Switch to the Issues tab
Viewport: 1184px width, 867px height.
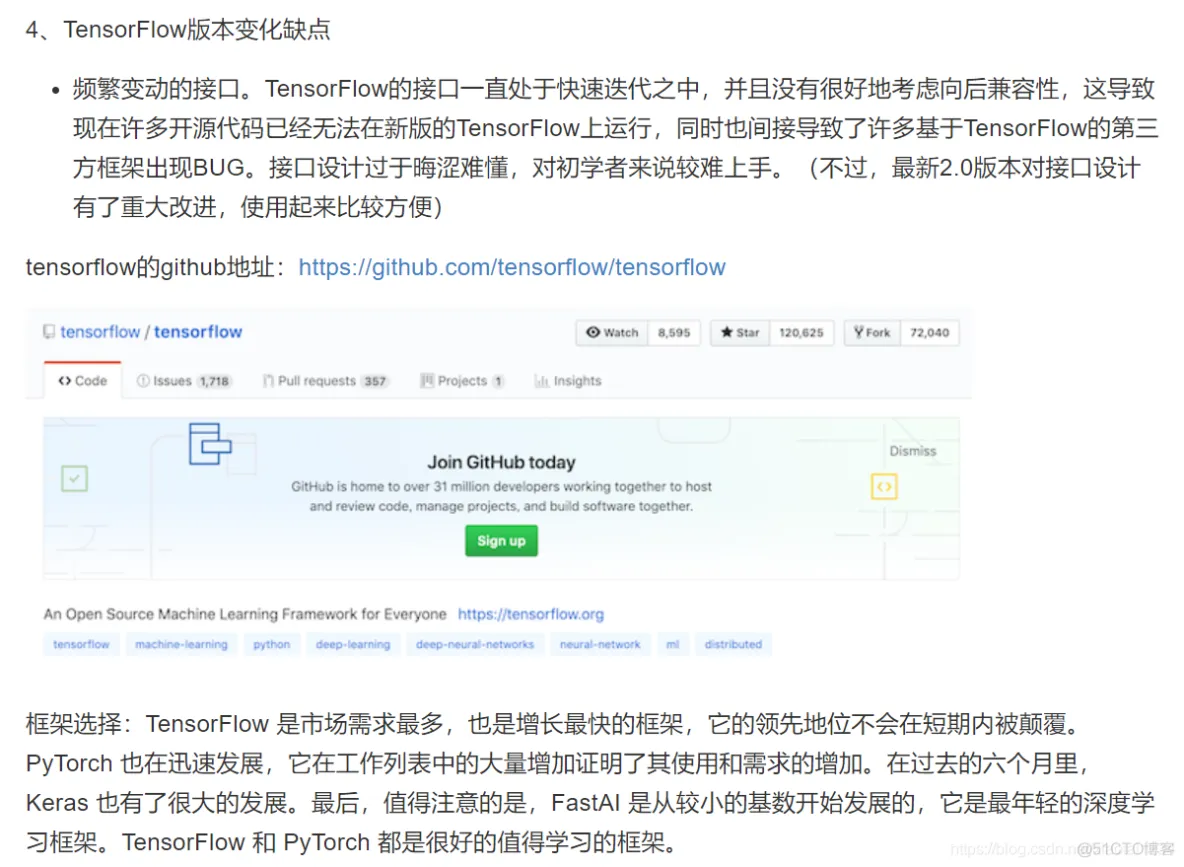(x=183, y=381)
